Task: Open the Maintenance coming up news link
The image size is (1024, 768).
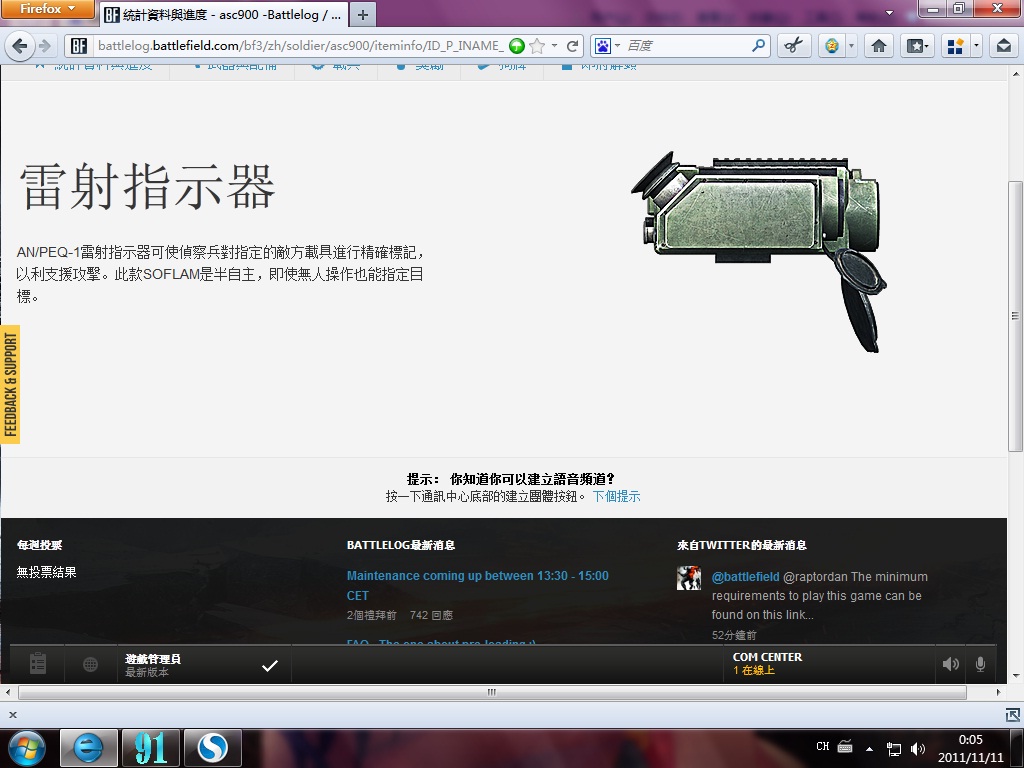Action: point(477,585)
